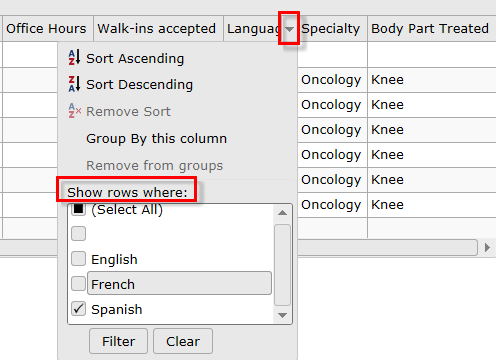Apply filter with the Filter button
This screenshot has height=360, width=496.
(x=118, y=341)
